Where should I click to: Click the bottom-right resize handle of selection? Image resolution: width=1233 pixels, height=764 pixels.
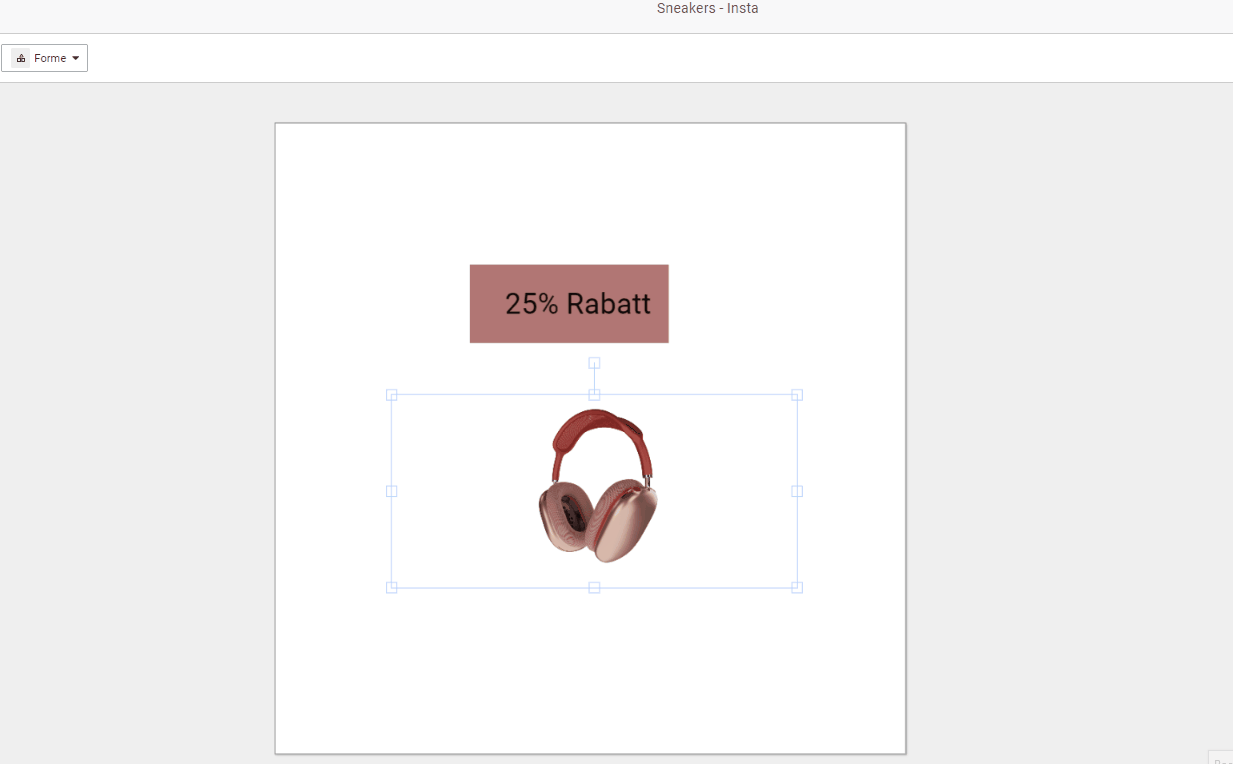point(797,588)
